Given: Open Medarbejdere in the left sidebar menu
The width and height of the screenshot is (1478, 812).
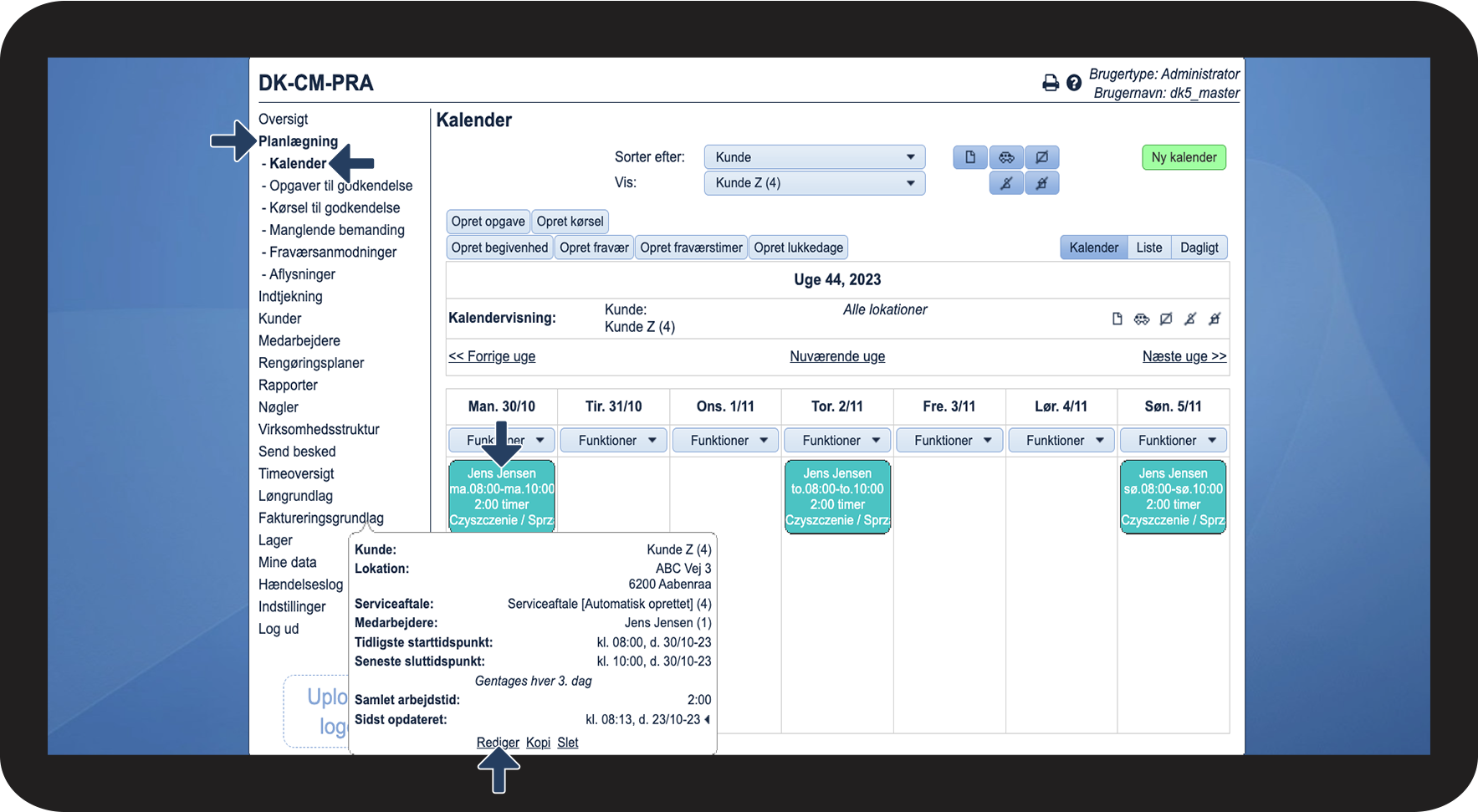Looking at the screenshot, I should coord(299,340).
